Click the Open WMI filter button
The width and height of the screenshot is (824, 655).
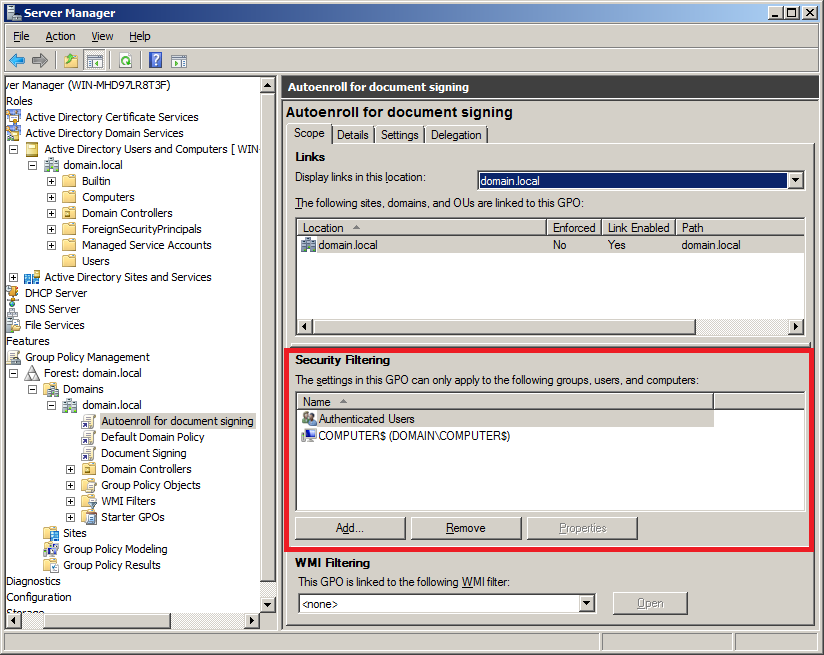[650, 603]
